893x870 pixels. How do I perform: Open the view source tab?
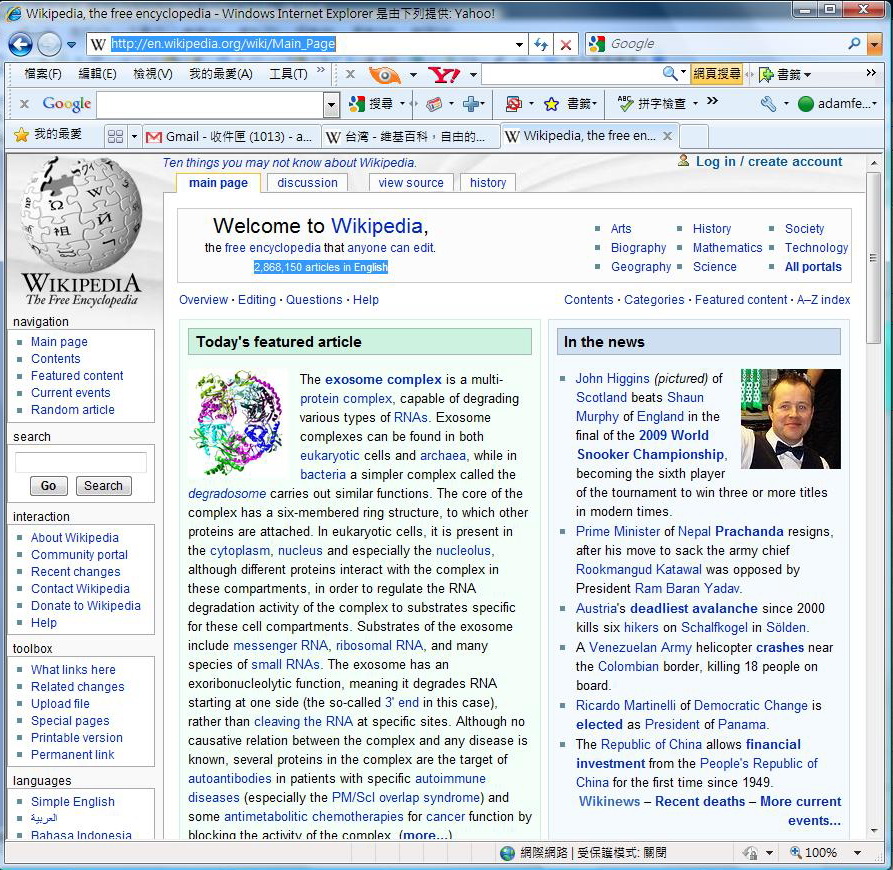pos(411,183)
